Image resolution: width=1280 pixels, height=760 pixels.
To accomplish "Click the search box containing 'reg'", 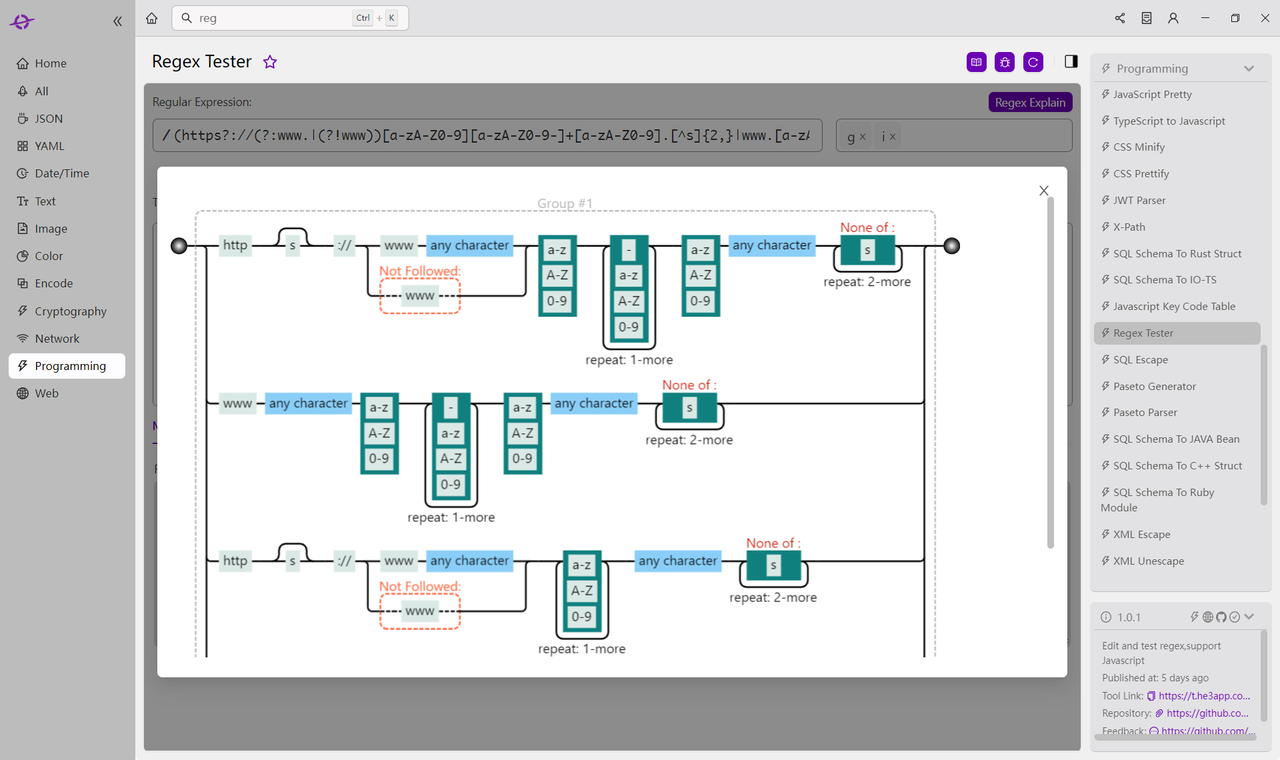I will click(290, 18).
